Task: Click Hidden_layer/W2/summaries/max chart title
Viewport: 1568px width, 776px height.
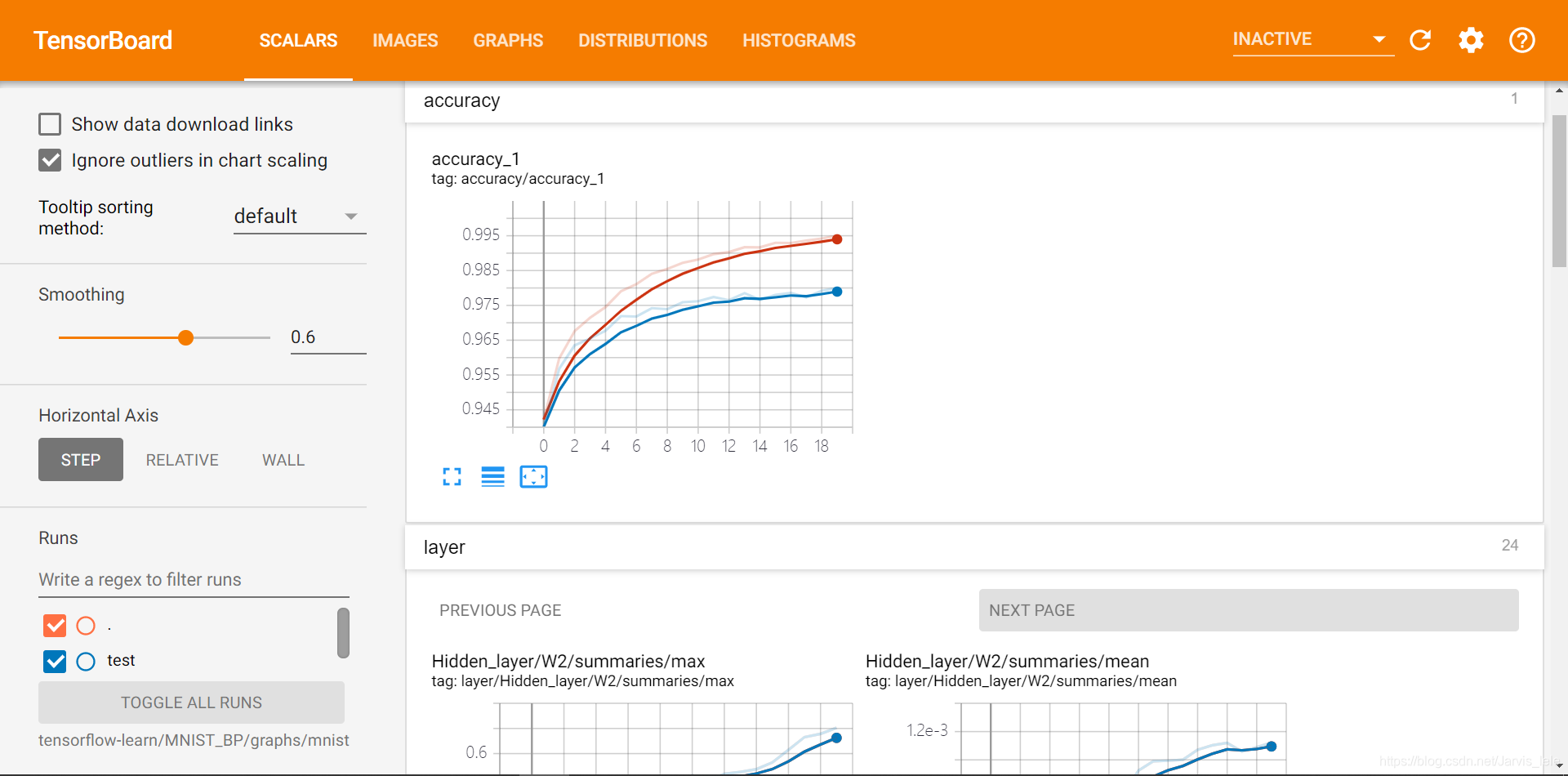Action: click(x=568, y=662)
